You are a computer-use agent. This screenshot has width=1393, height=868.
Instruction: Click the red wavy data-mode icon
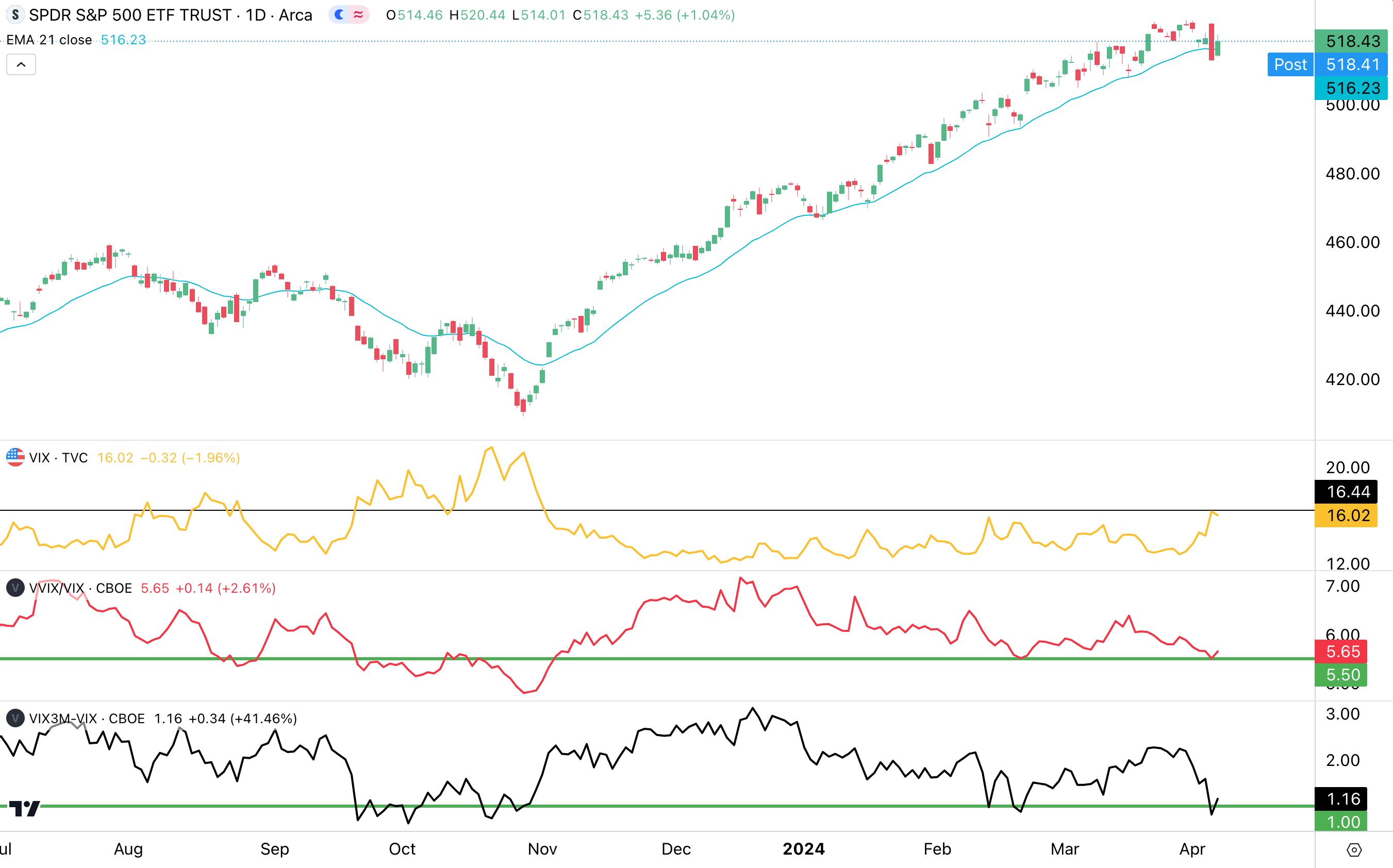pos(358,15)
